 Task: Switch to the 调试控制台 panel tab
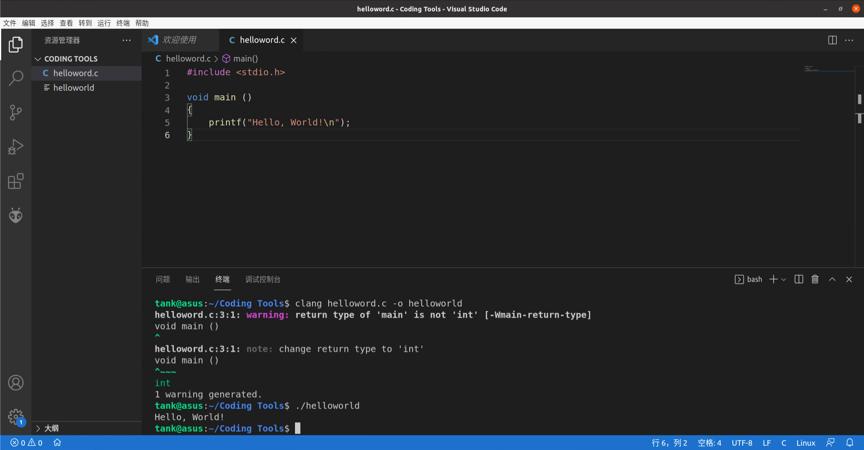click(x=263, y=279)
